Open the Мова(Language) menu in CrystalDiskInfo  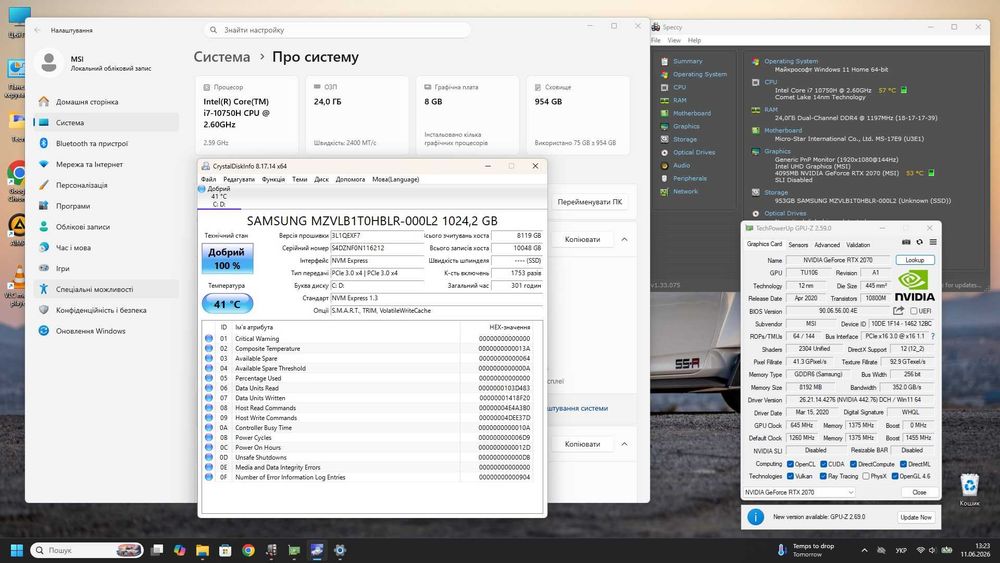(x=395, y=179)
